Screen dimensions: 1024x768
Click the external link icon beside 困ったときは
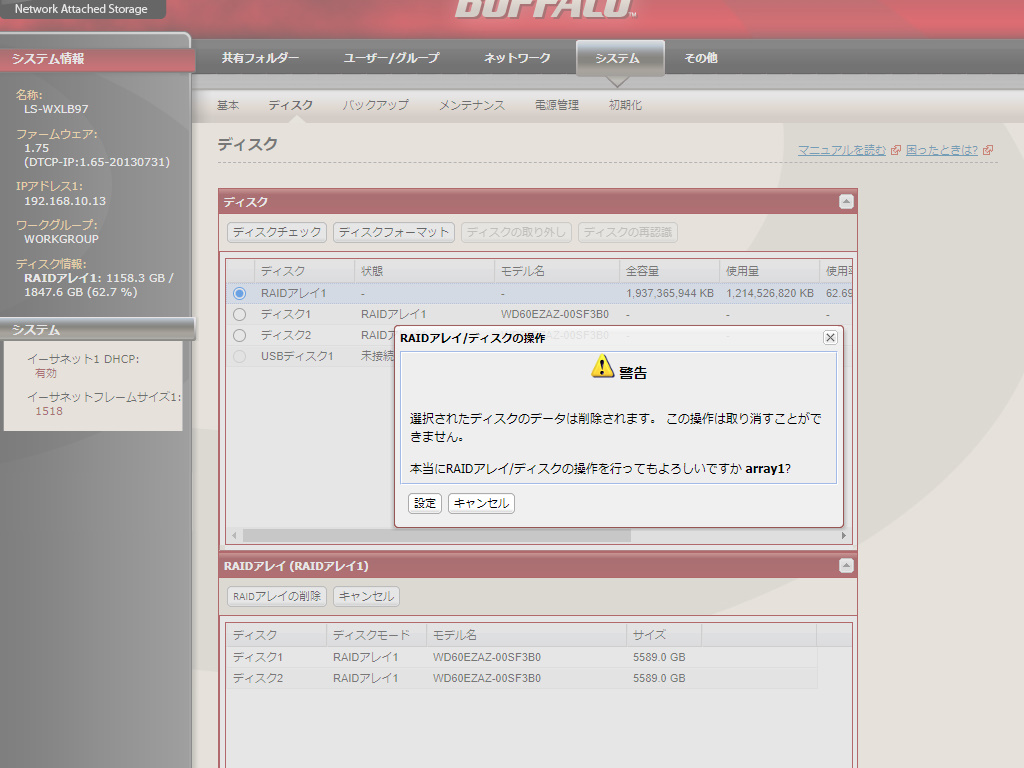click(988, 150)
